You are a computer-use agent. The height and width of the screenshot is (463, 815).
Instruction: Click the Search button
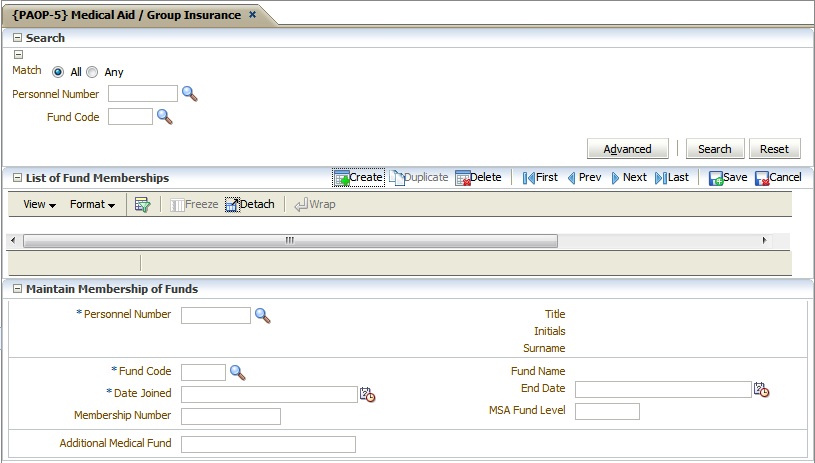(x=715, y=149)
